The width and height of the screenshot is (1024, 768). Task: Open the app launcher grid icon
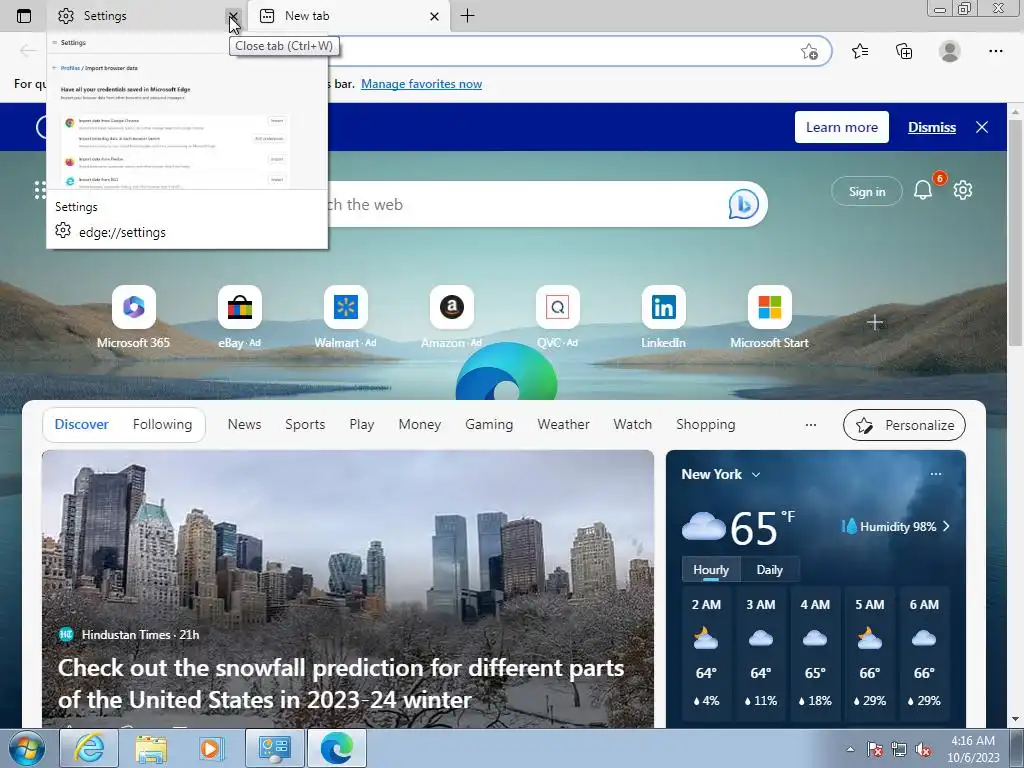tap(39, 190)
